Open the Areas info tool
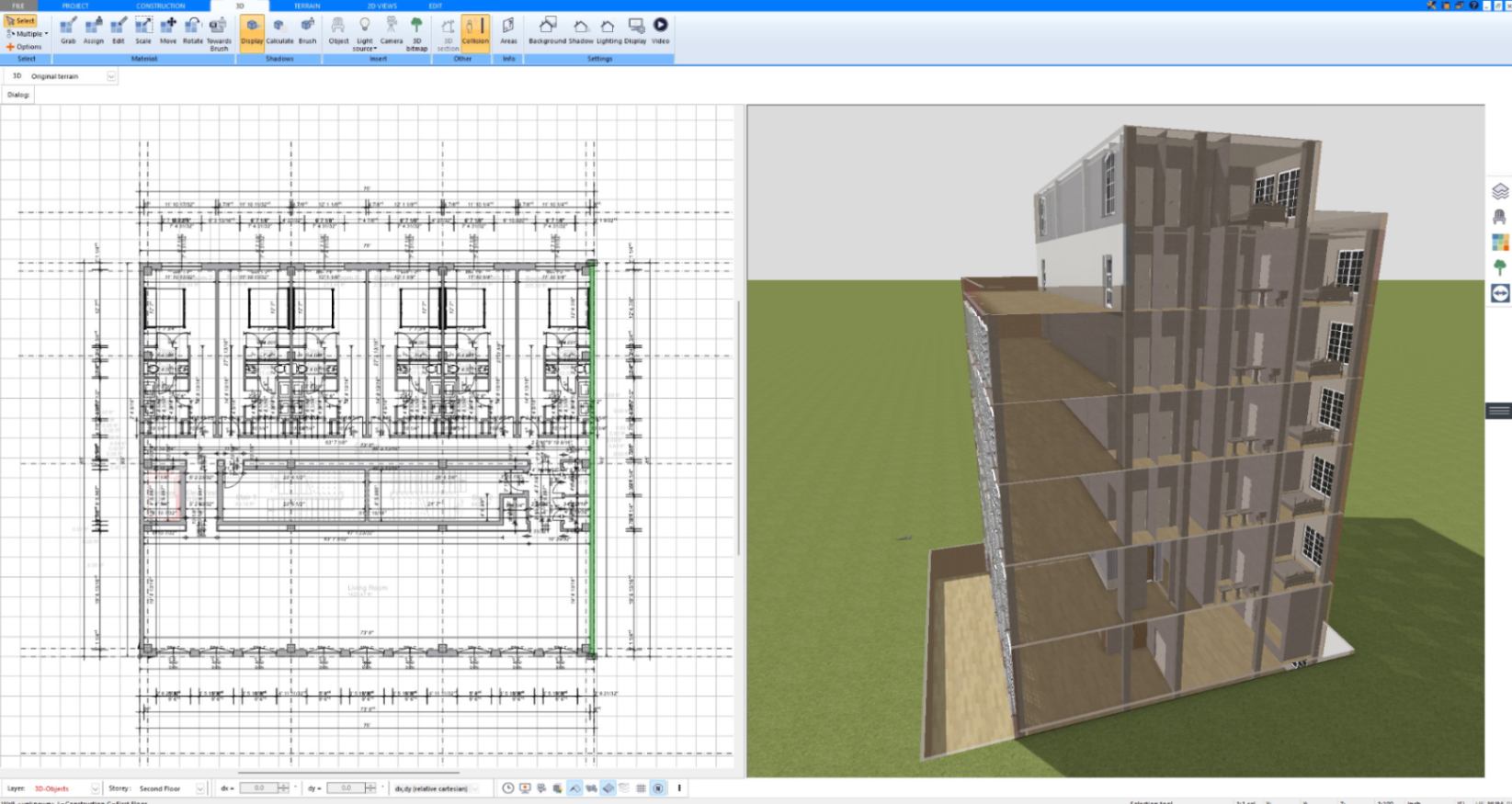 [x=508, y=30]
